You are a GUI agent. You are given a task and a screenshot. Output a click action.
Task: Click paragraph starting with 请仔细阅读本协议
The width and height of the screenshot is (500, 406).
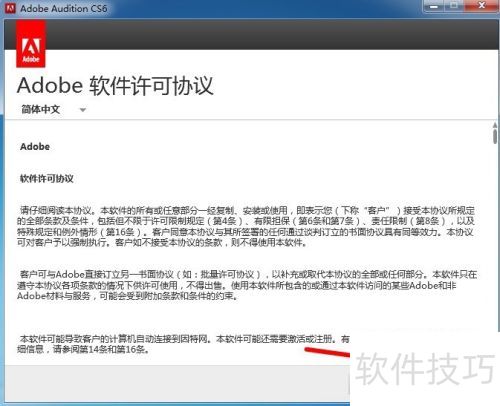point(246,226)
